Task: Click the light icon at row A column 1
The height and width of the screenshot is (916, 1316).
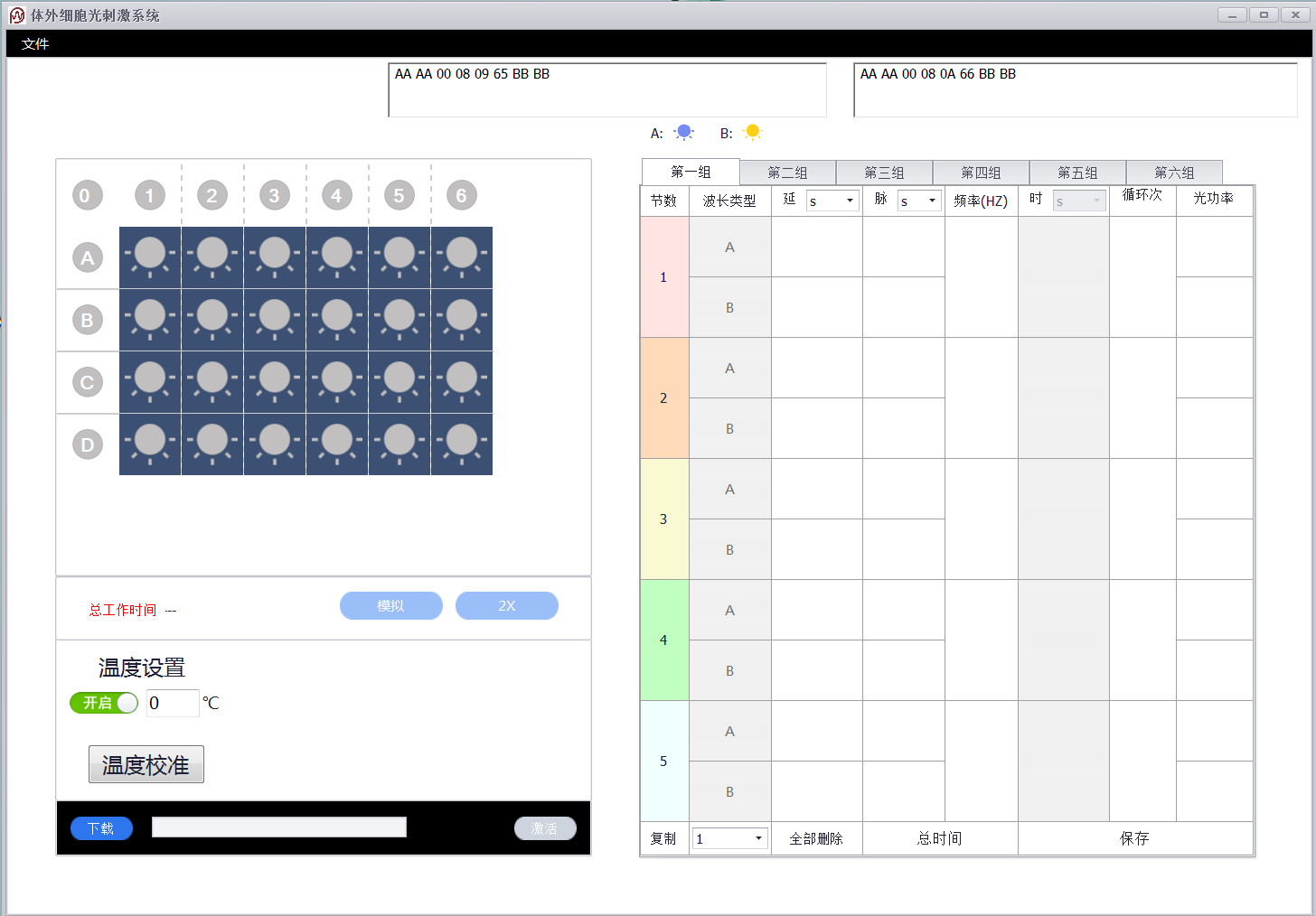Action: 150,257
